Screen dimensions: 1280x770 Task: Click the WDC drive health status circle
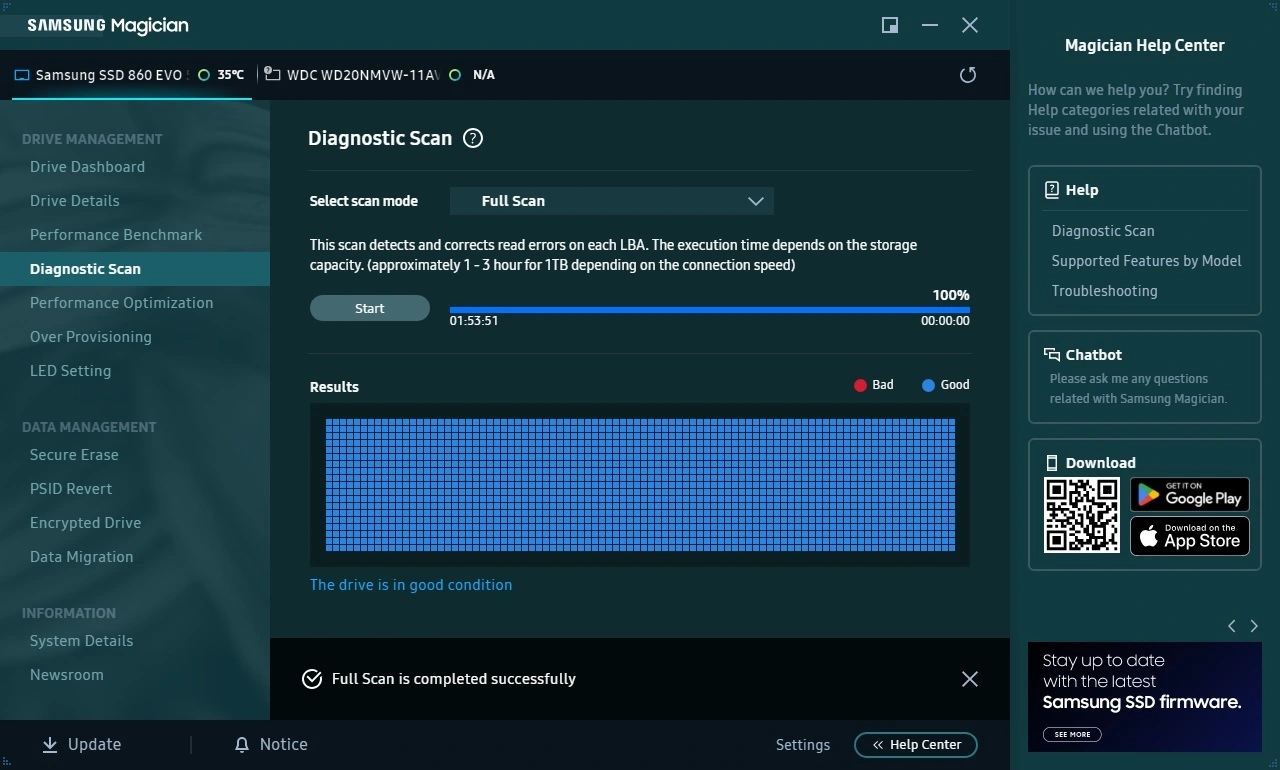coord(455,75)
